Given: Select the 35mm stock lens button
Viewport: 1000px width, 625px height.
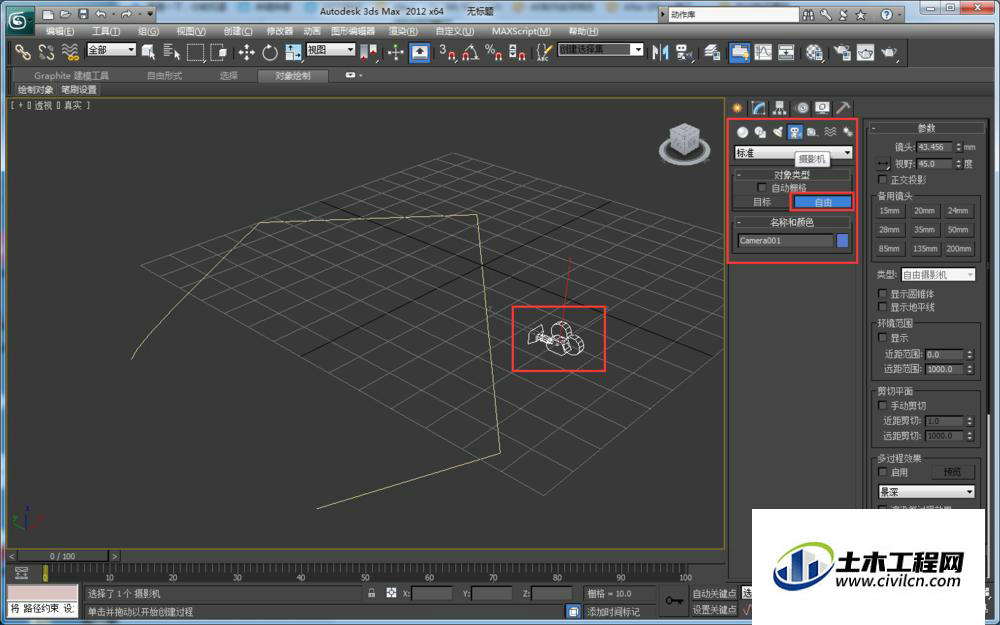Looking at the screenshot, I should point(923,230).
